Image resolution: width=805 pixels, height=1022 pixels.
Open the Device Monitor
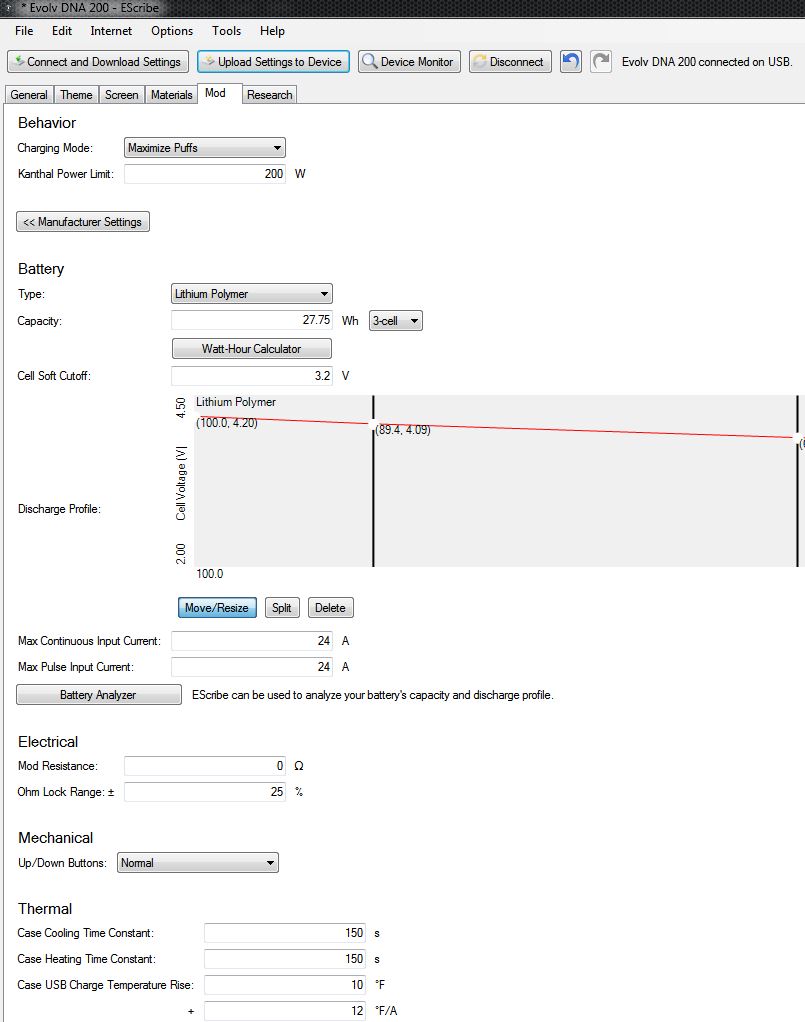409,61
